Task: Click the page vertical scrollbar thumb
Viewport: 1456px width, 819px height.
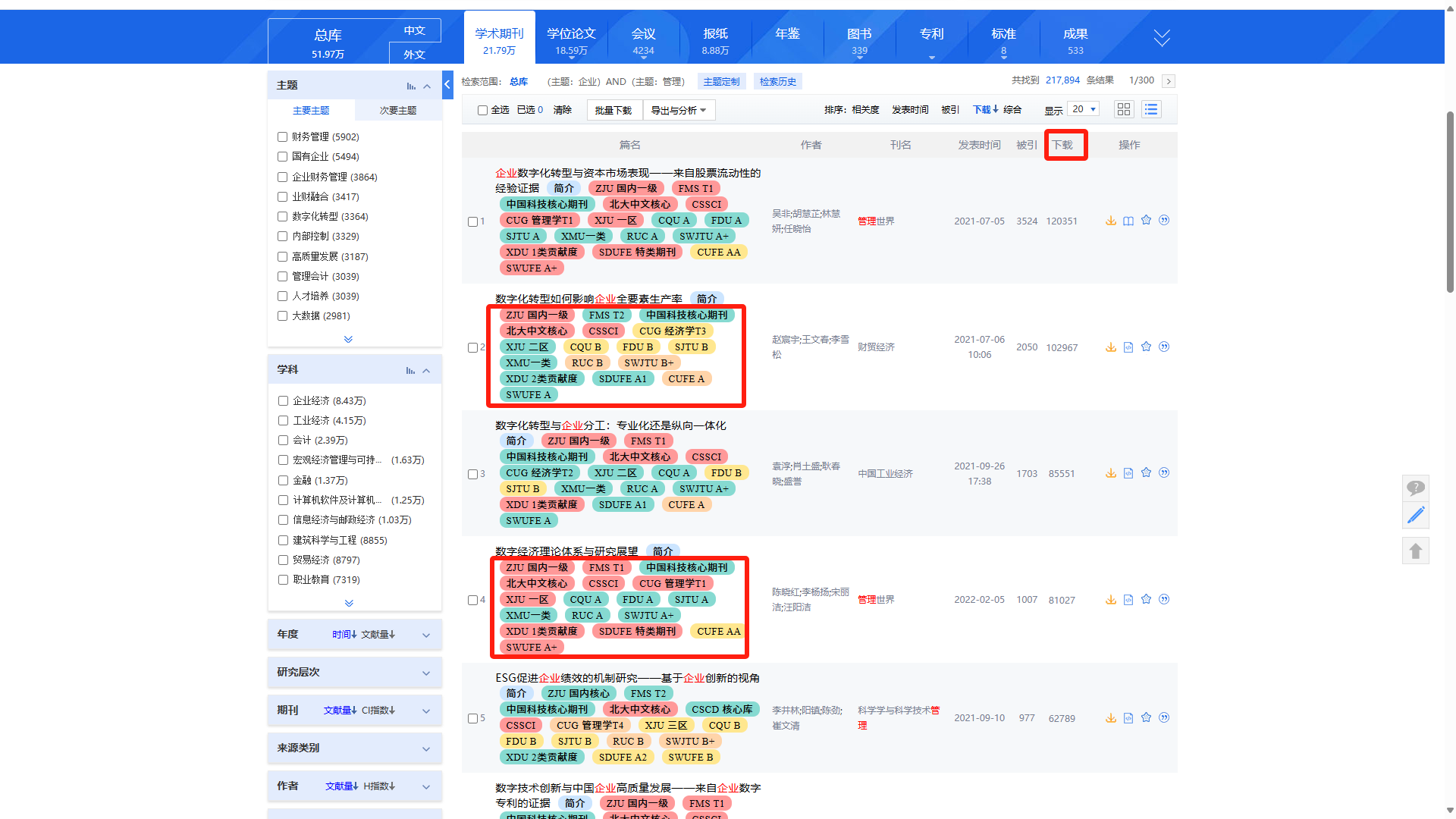Action: tap(1450, 201)
